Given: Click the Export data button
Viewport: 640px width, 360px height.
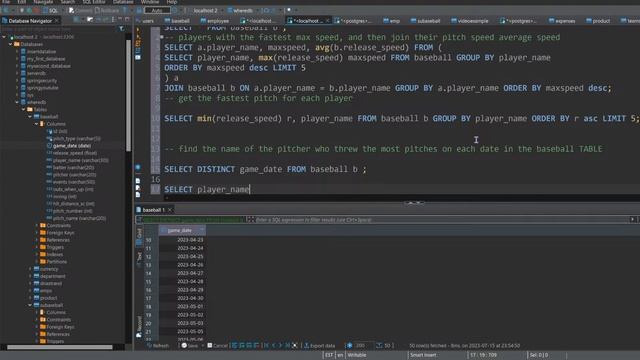Looking at the screenshot, I should pyautogui.click(x=320, y=345).
